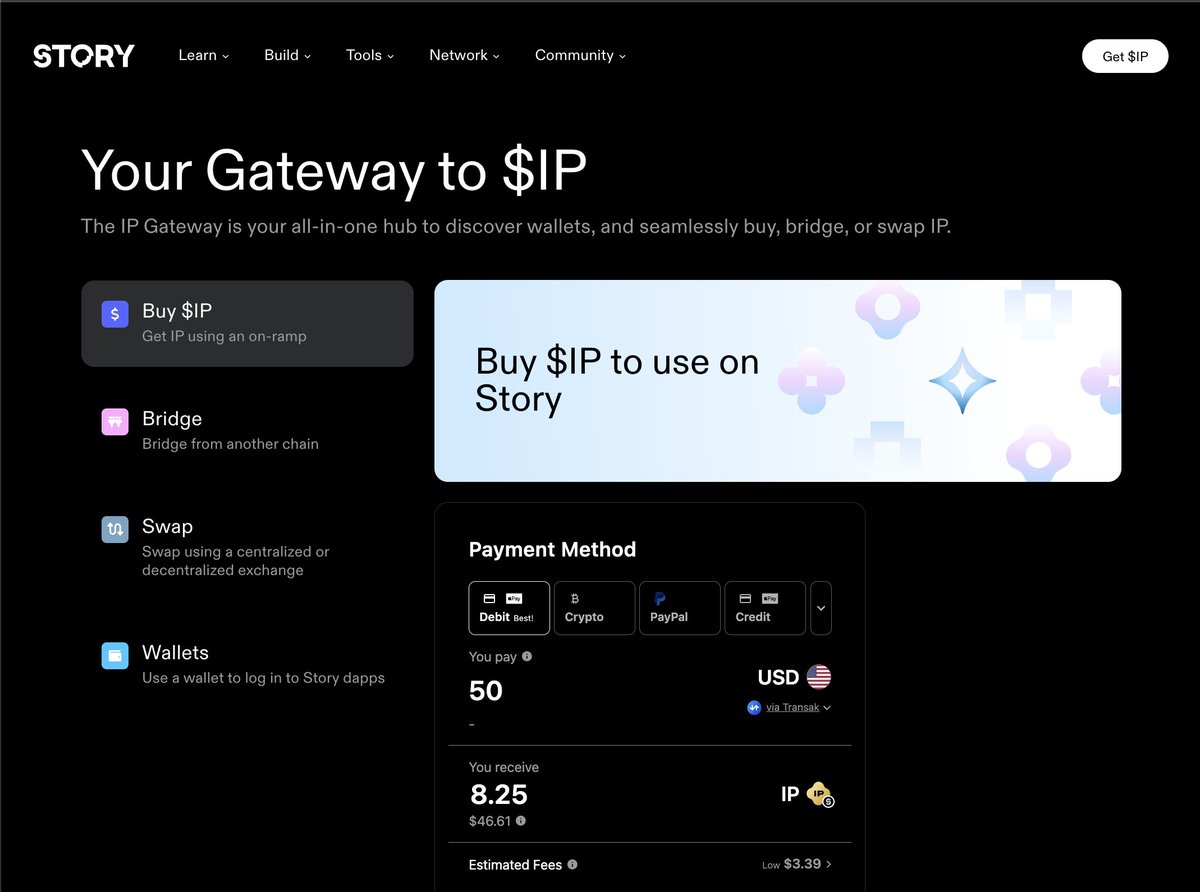Click the pink Bridge icon
This screenshot has height=892, width=1200.
[115, 421]
